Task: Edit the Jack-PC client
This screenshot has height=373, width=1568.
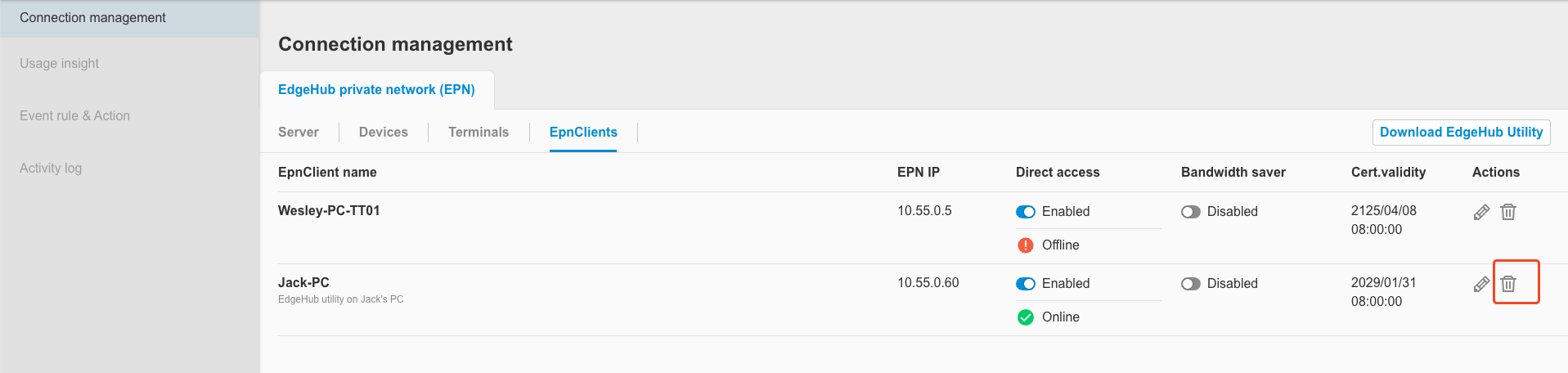Action: pos(1481,285)
